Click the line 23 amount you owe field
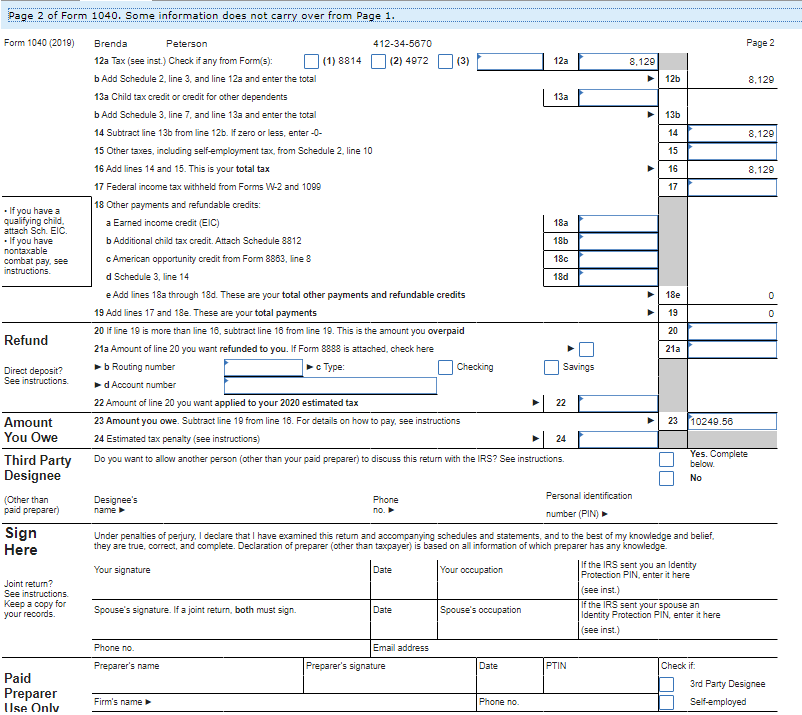 pos(732,421)
